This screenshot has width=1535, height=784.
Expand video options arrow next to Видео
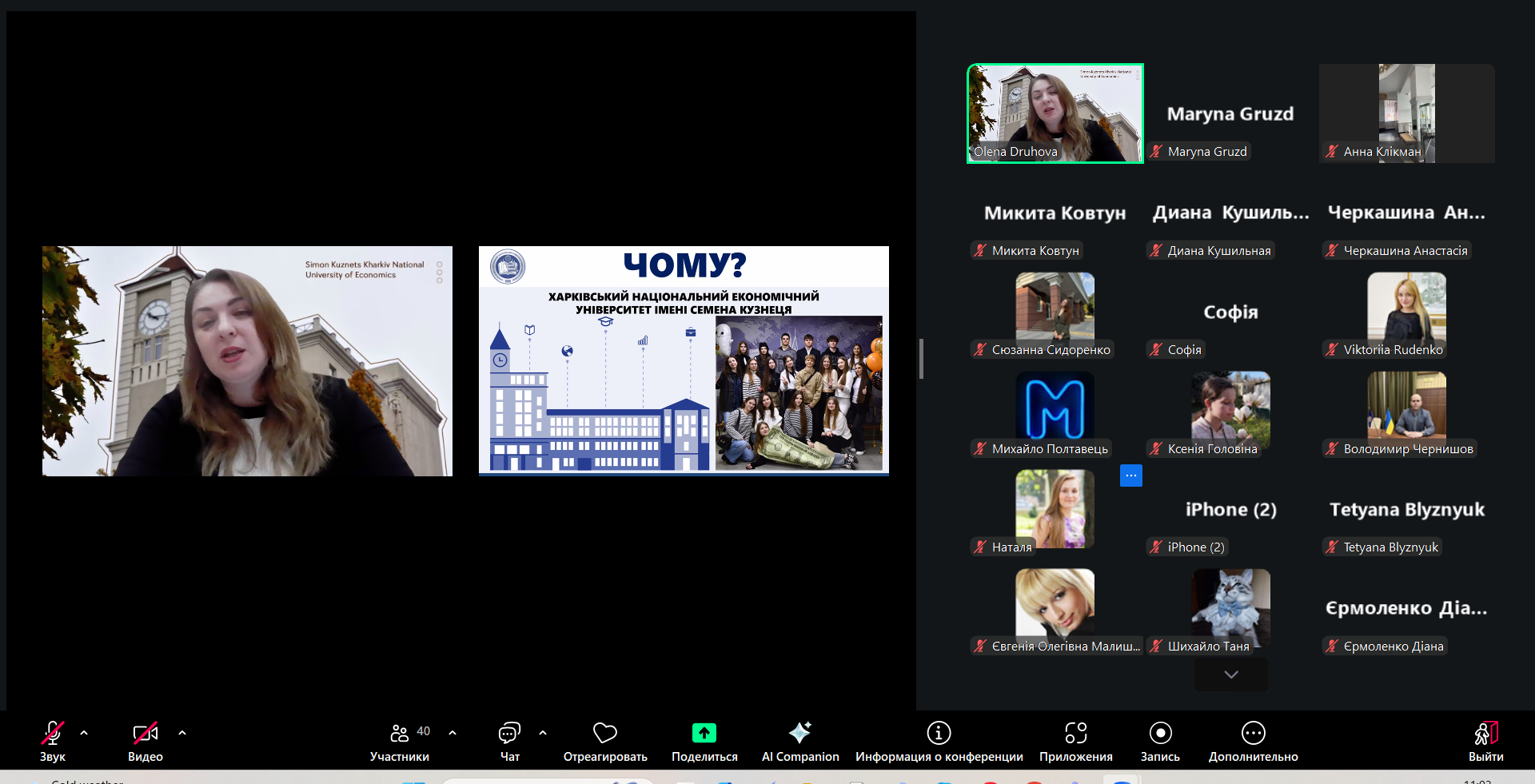[x=182, y=732]
